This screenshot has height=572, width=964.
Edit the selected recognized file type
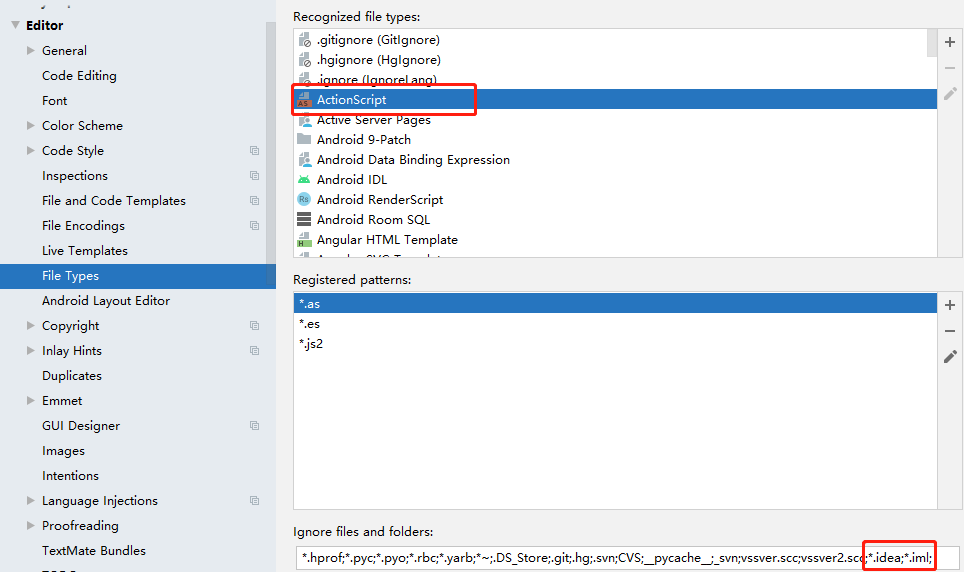(x=950, y=93)
